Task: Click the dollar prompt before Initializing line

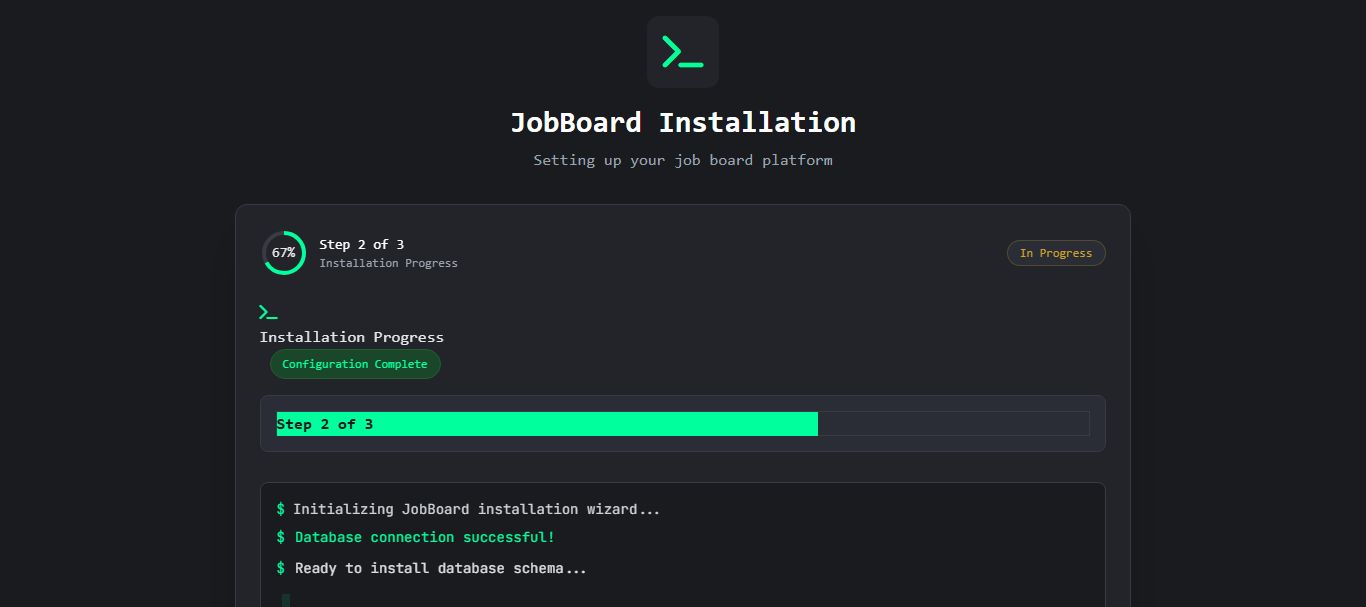Action: pyautogui.click(x=281, y=509)
